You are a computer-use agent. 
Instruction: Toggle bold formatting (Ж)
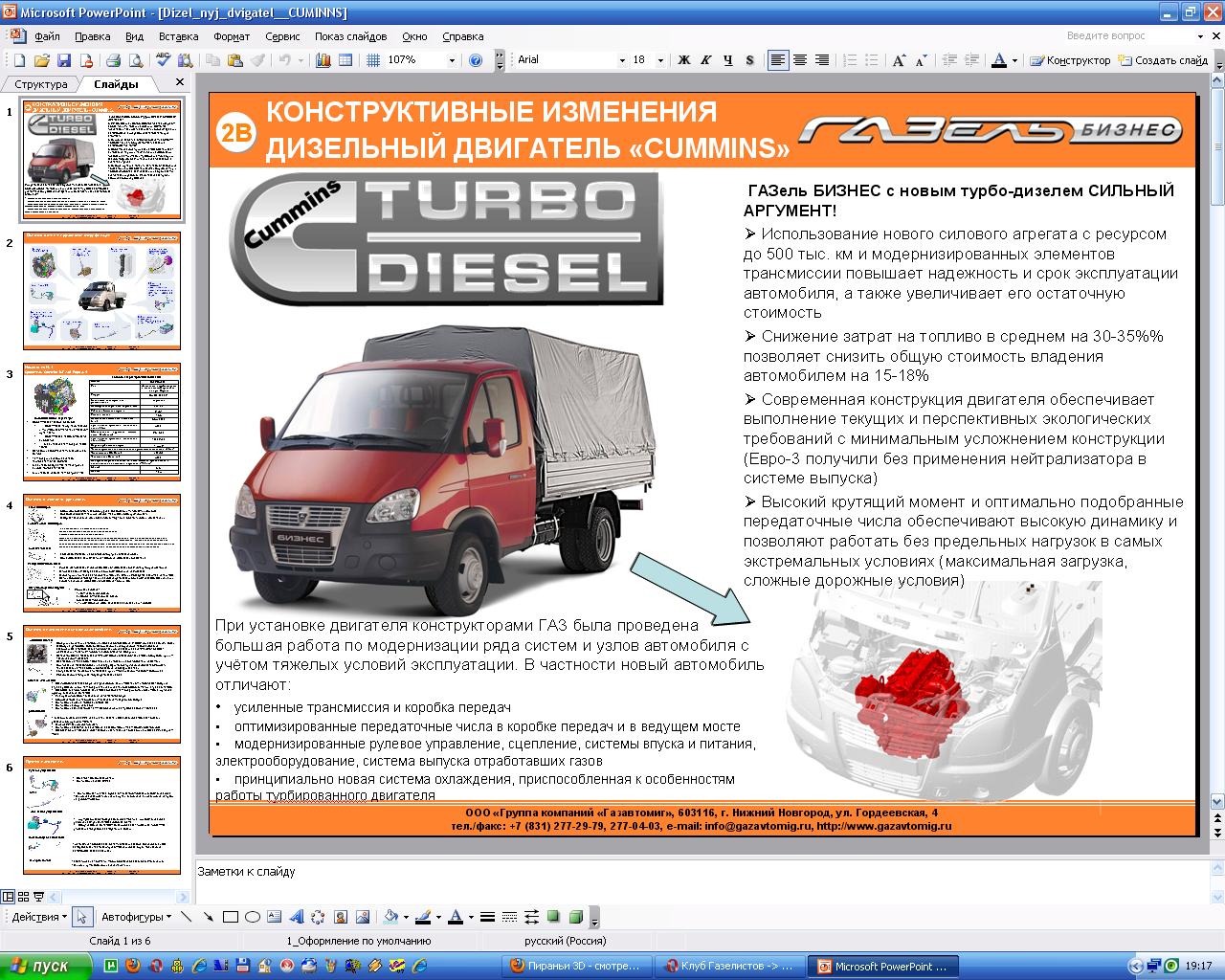coord(684,60)
